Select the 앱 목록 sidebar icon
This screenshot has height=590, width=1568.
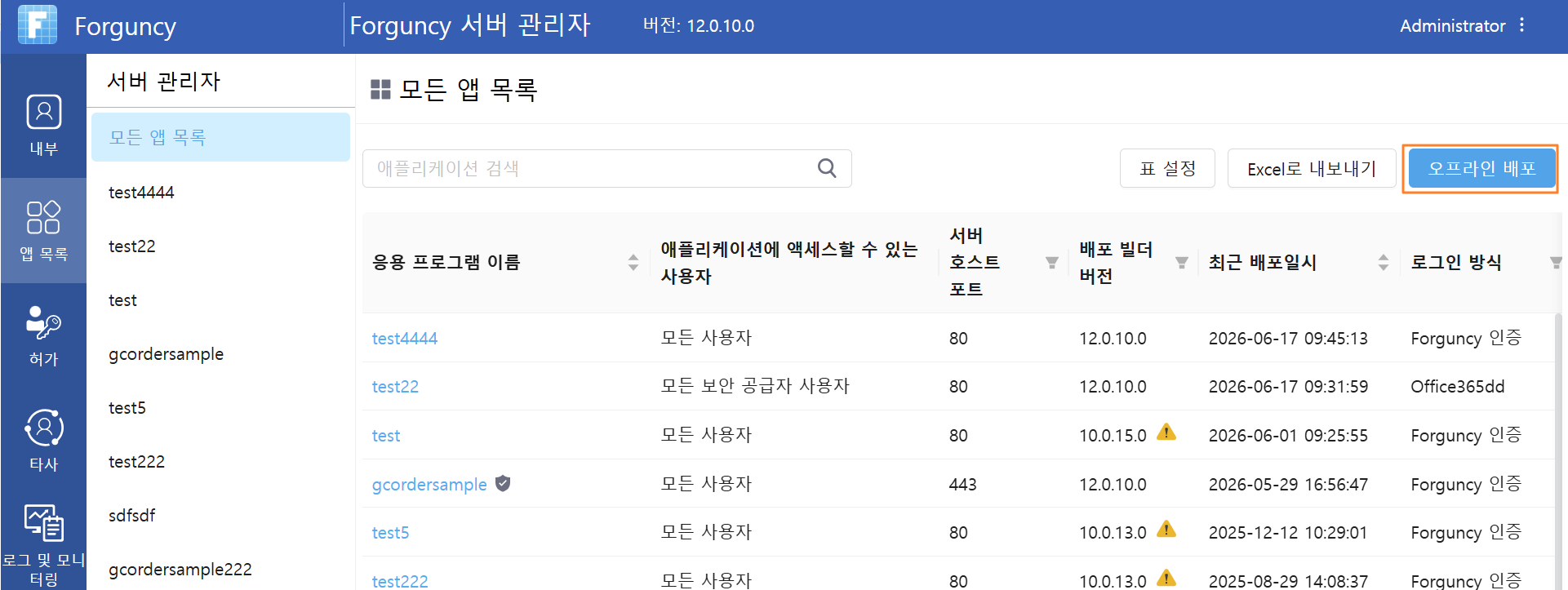tap(43, 217)
